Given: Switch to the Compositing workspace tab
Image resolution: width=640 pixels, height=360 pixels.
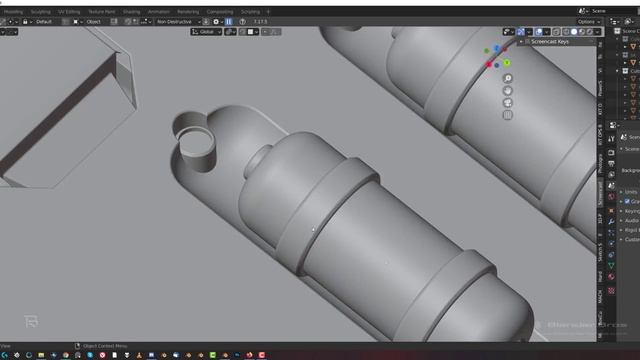Looking at the screenshot, I should (x=220, y=12).
